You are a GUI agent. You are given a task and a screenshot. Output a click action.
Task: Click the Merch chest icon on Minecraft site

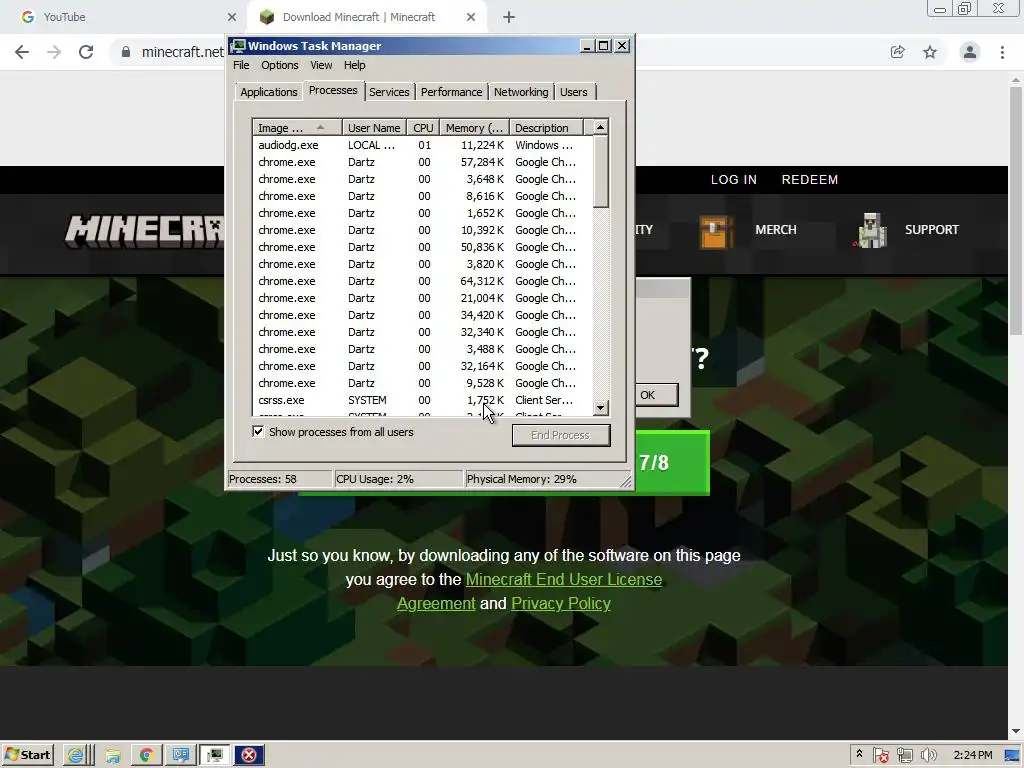pyautogui.click(x=715, y=231)
